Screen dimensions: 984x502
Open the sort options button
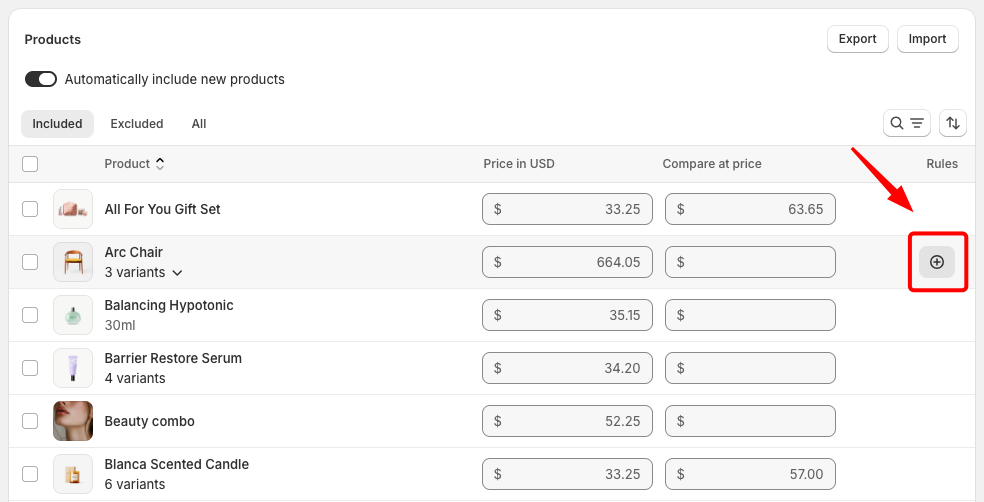coord(953,123)
